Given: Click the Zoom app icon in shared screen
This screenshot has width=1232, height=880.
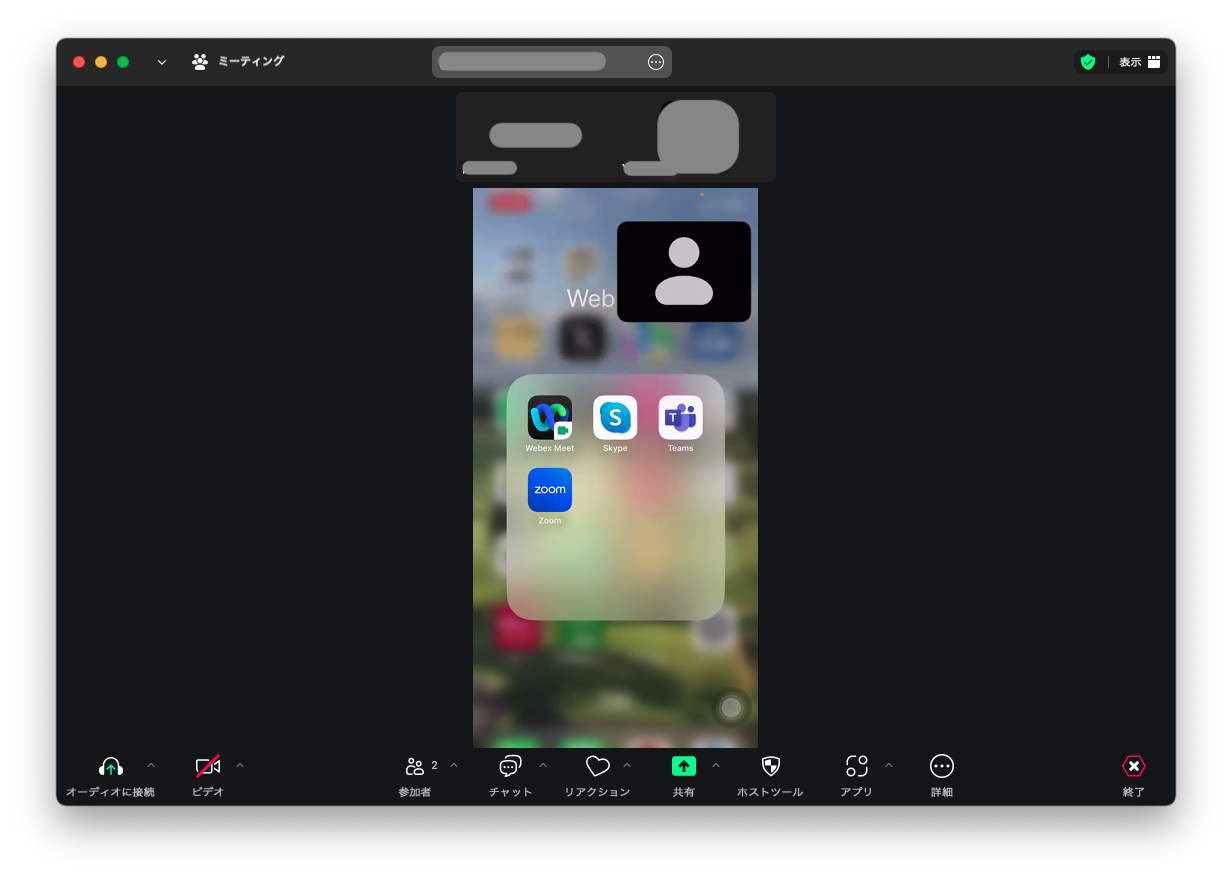Looking at the screenshot, I should pos(550,490).
